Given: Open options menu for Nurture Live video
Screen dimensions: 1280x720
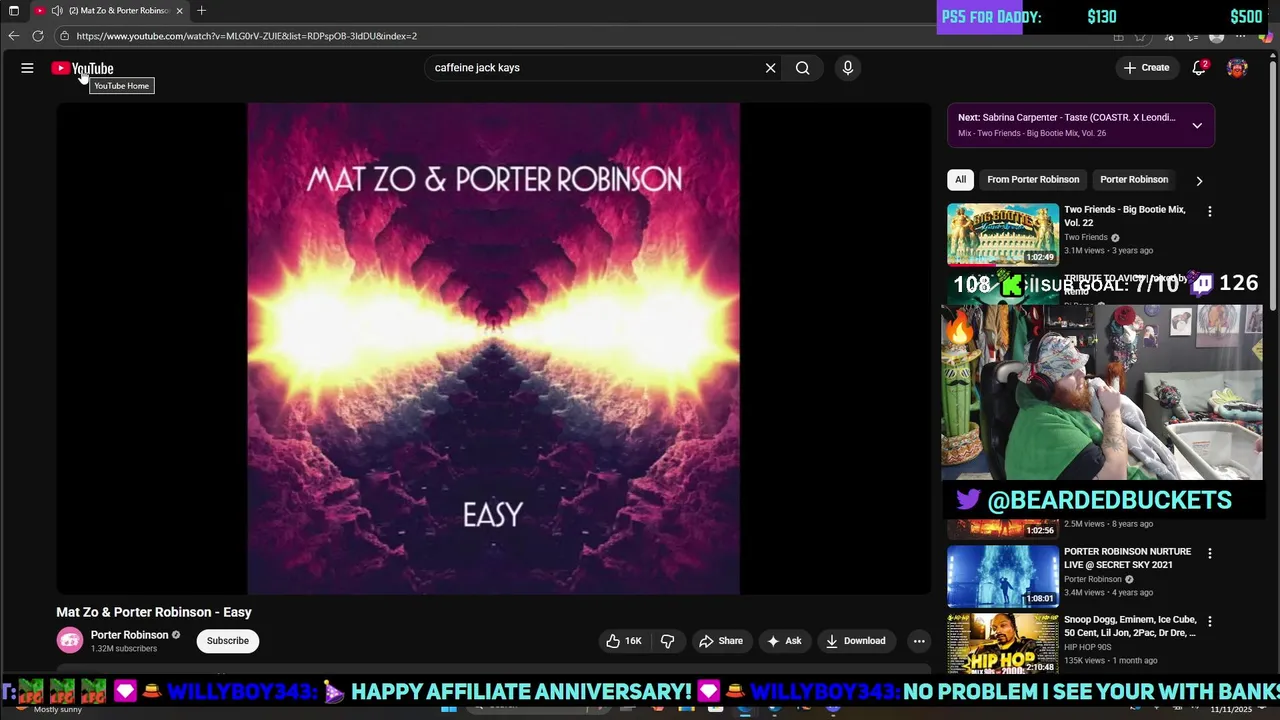Looking at the screenshot, I should click(1209, 554).
